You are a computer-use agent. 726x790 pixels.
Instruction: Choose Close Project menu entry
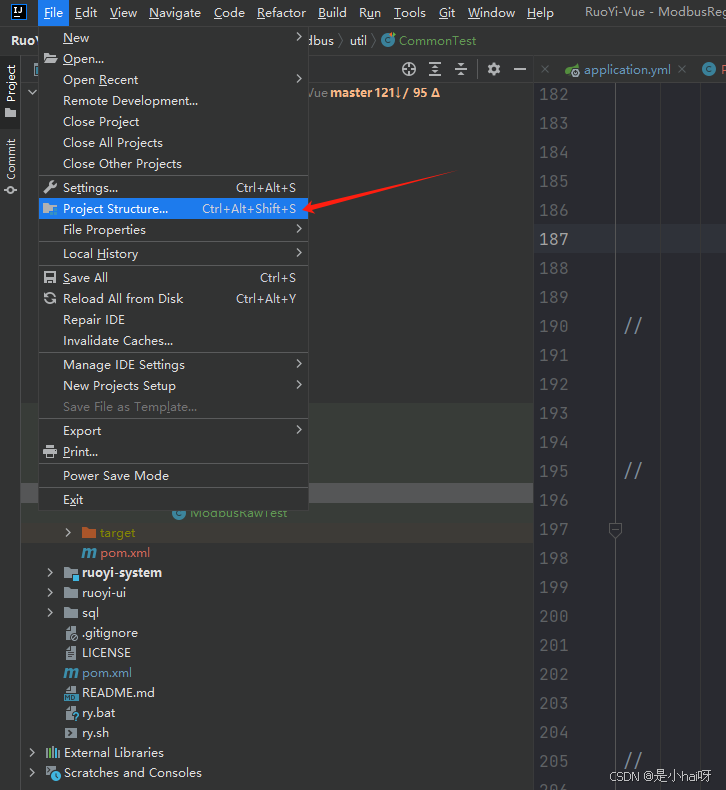pos(173,121)
